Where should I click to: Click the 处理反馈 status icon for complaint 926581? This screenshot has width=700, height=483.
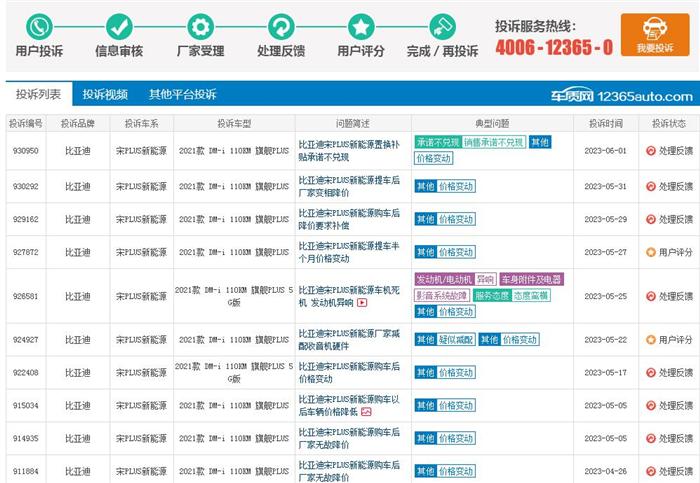tap(651, 296)
